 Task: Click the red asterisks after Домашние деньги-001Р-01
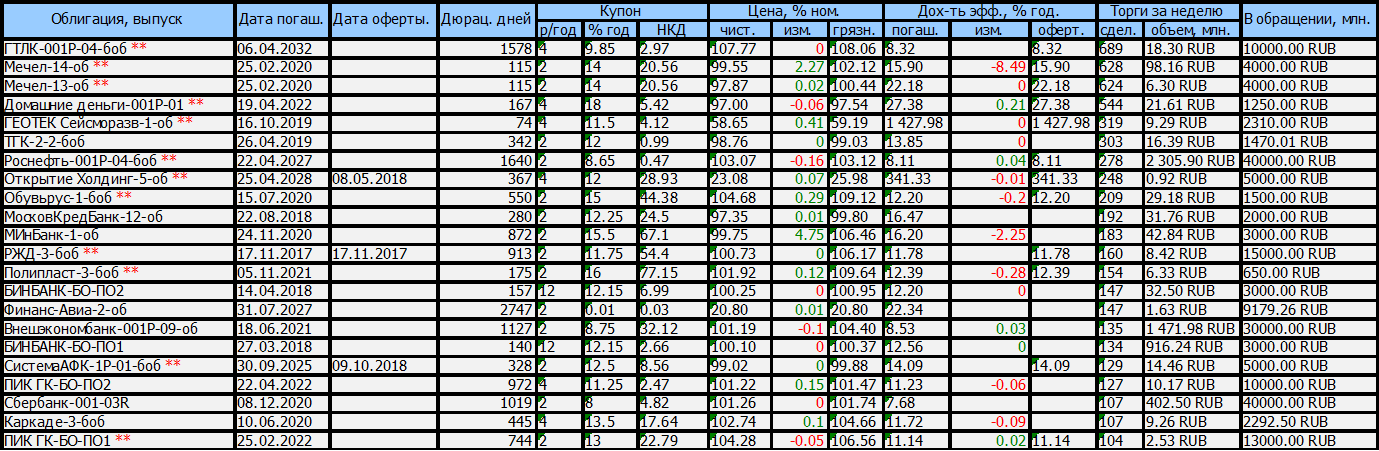coord(196,104)
